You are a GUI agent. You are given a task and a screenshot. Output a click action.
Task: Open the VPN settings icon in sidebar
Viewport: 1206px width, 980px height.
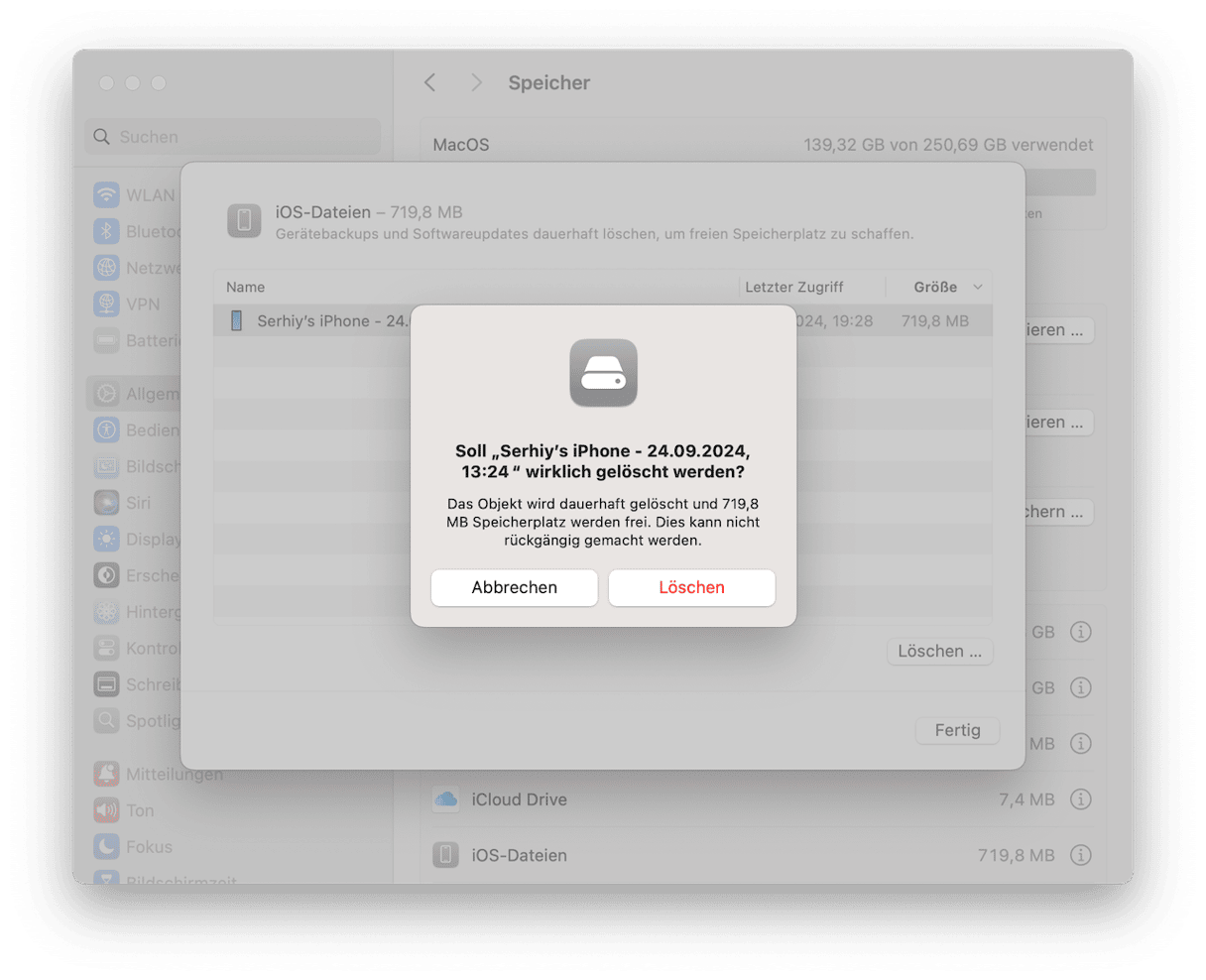point(106,305)
